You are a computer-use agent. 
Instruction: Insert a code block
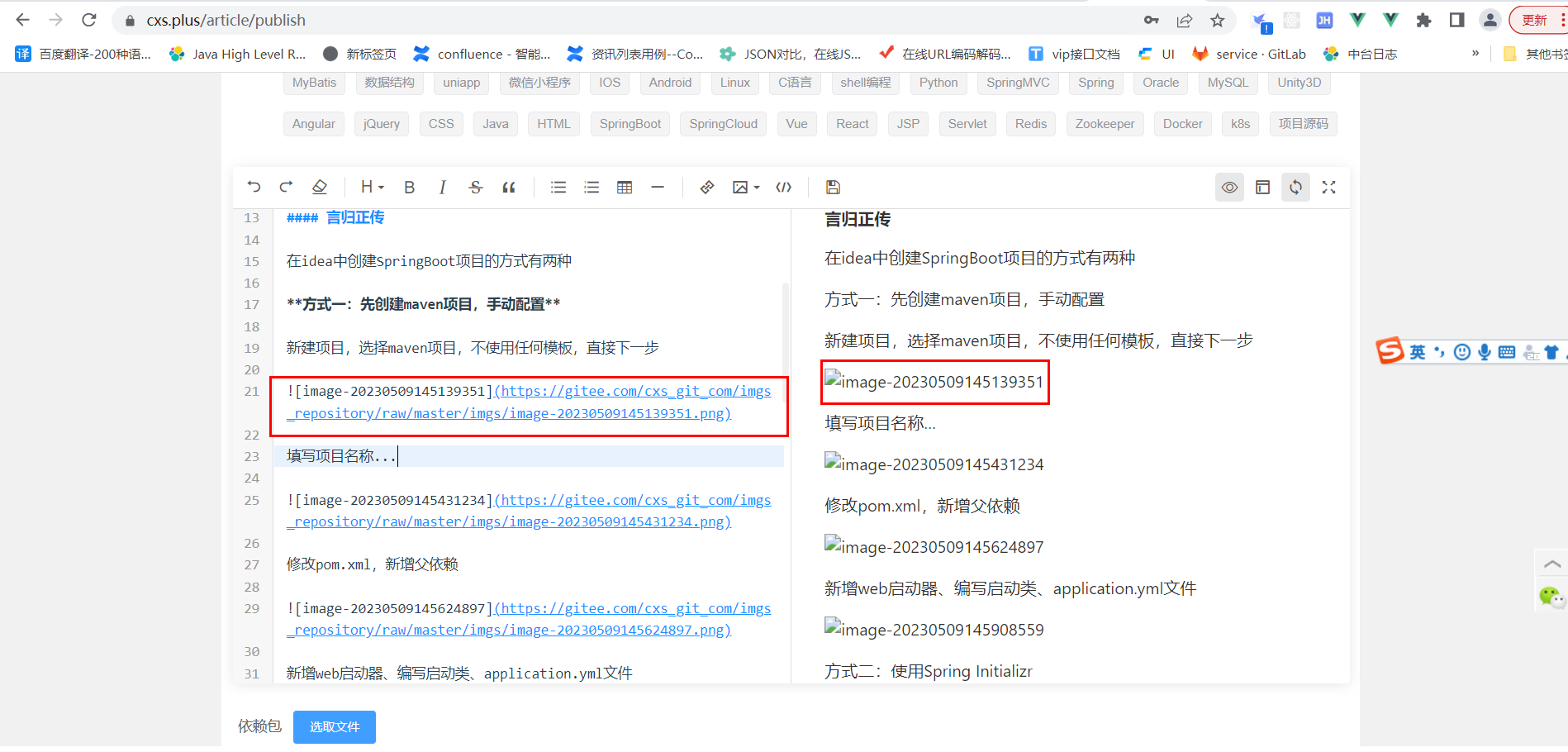pos(784,188)
